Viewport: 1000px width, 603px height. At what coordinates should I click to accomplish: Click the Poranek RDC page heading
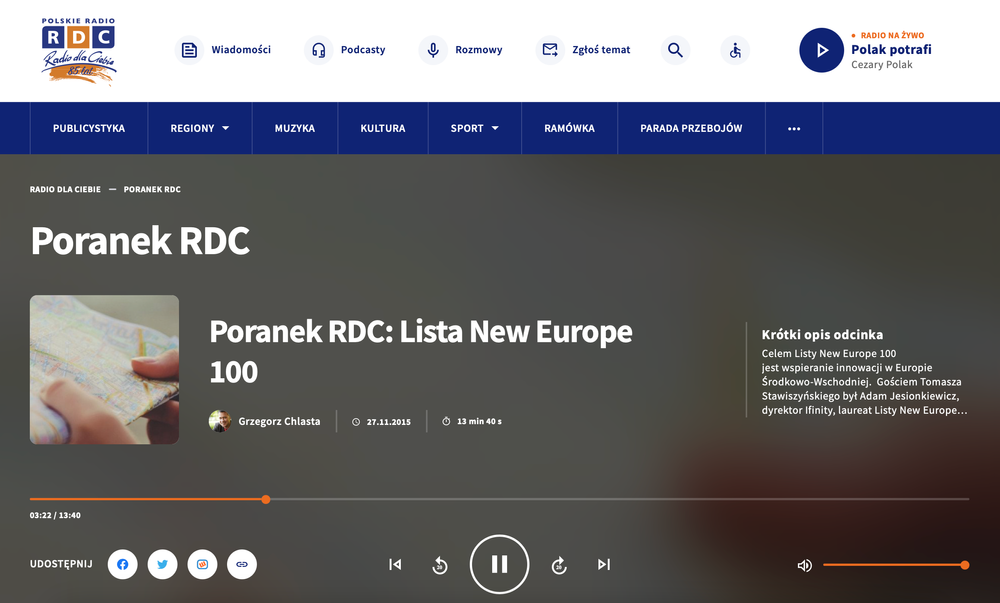[x=140, y=240]
